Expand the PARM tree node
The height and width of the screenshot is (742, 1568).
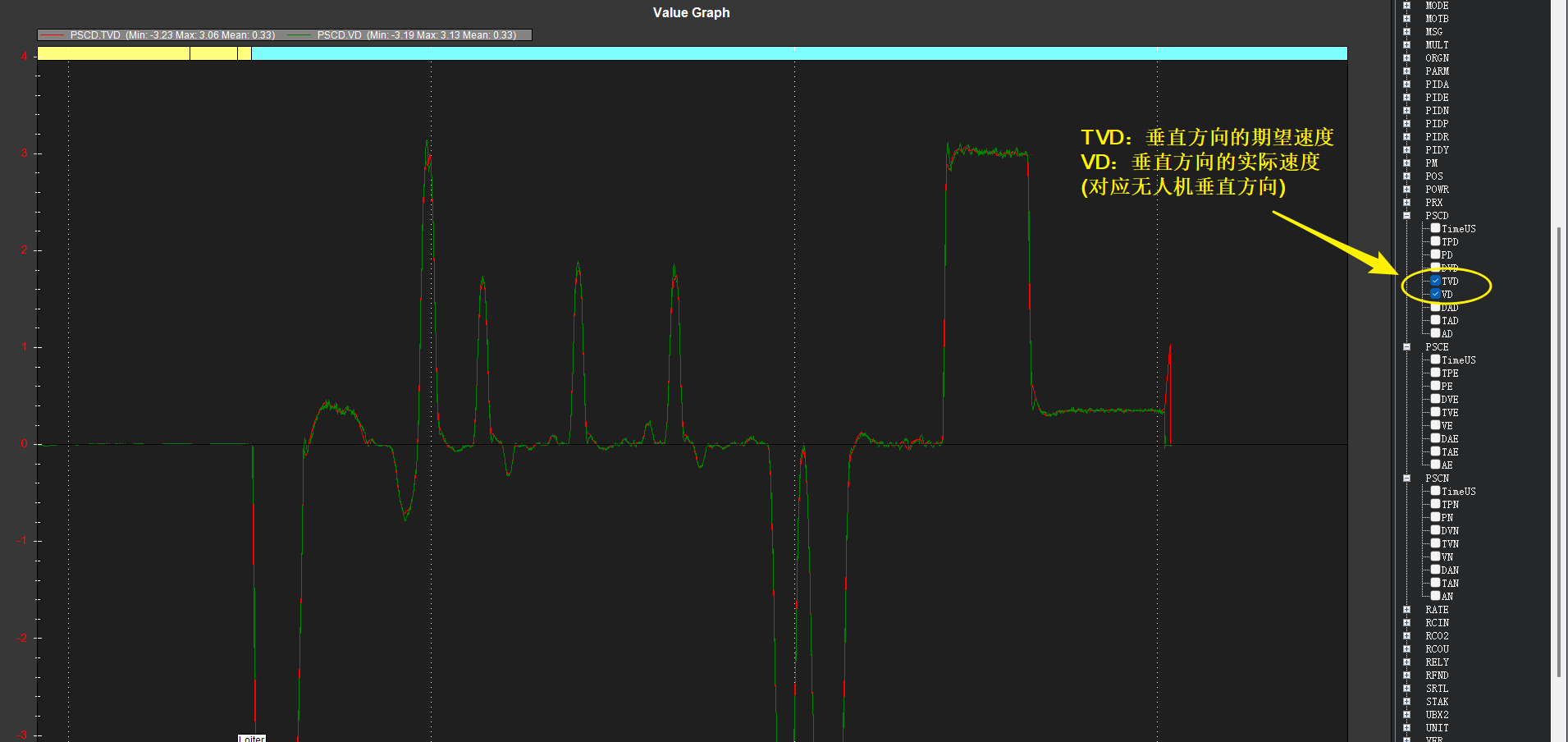pyautogui.click(x=1406, y=71)
